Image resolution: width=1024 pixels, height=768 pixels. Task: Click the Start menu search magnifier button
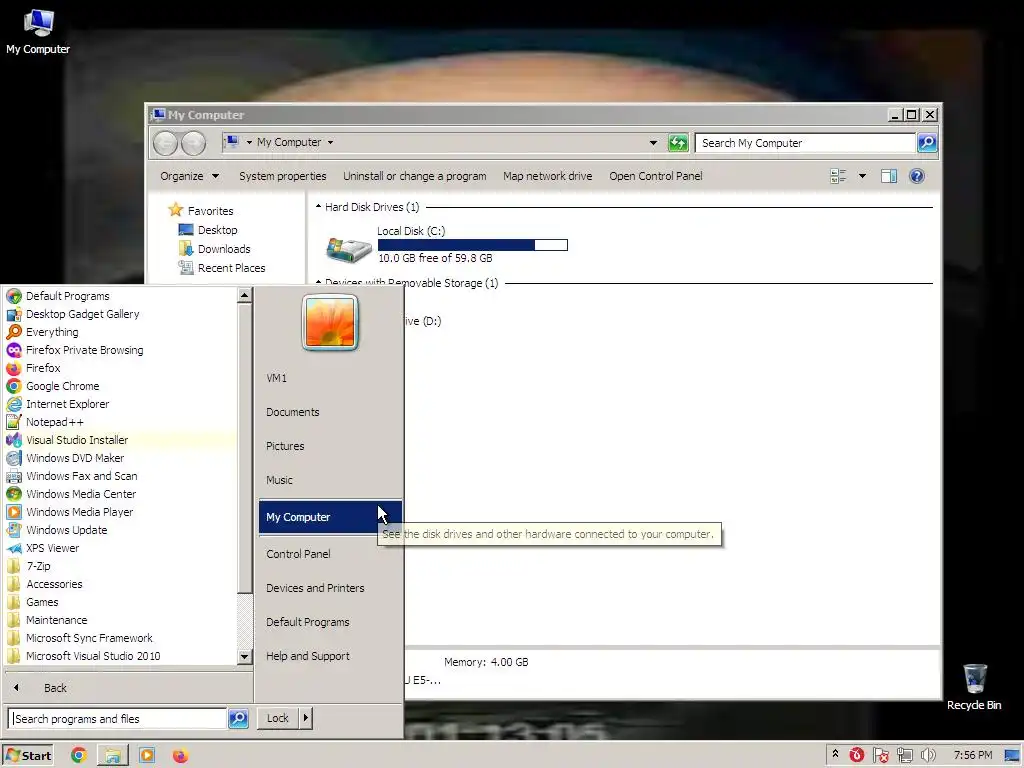coord(238,718)
